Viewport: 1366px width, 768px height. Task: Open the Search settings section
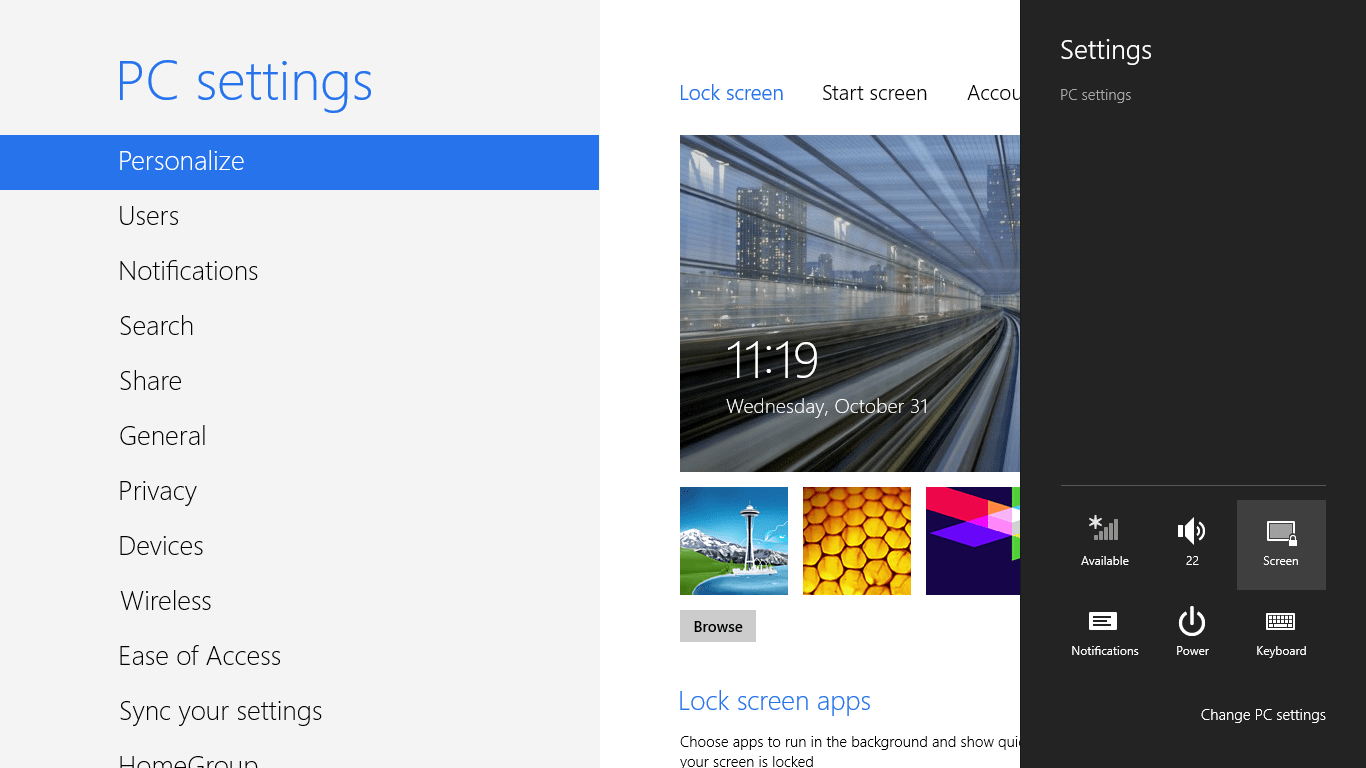[x=156, y=325]
